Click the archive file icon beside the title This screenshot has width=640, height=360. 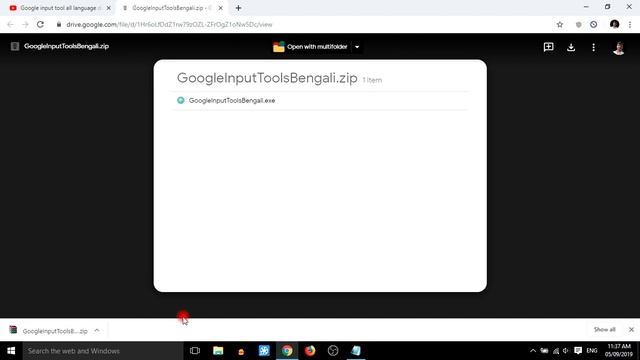coord(15,46)
